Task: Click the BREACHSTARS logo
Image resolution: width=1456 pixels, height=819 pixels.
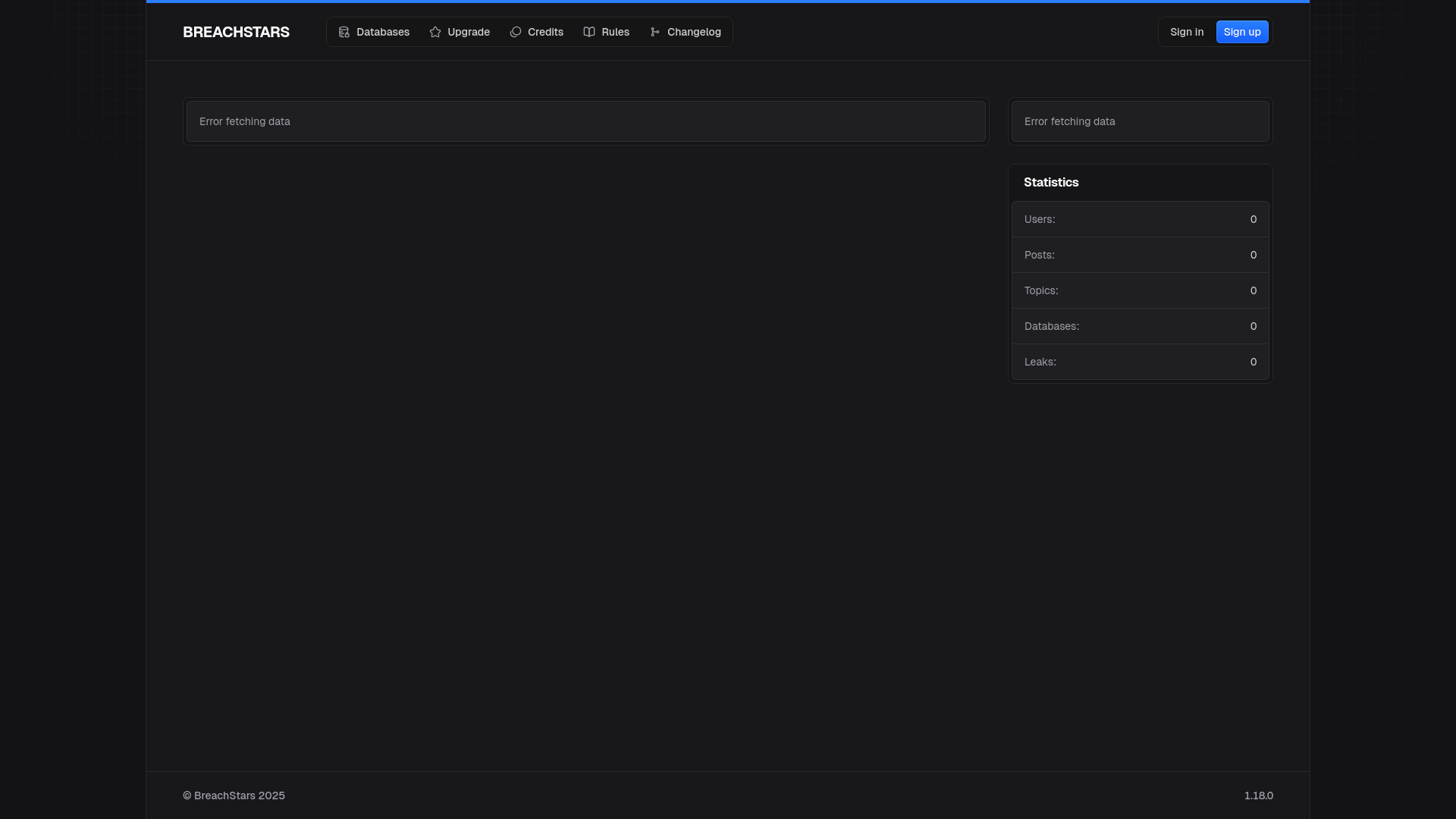Action: (236, 32)
